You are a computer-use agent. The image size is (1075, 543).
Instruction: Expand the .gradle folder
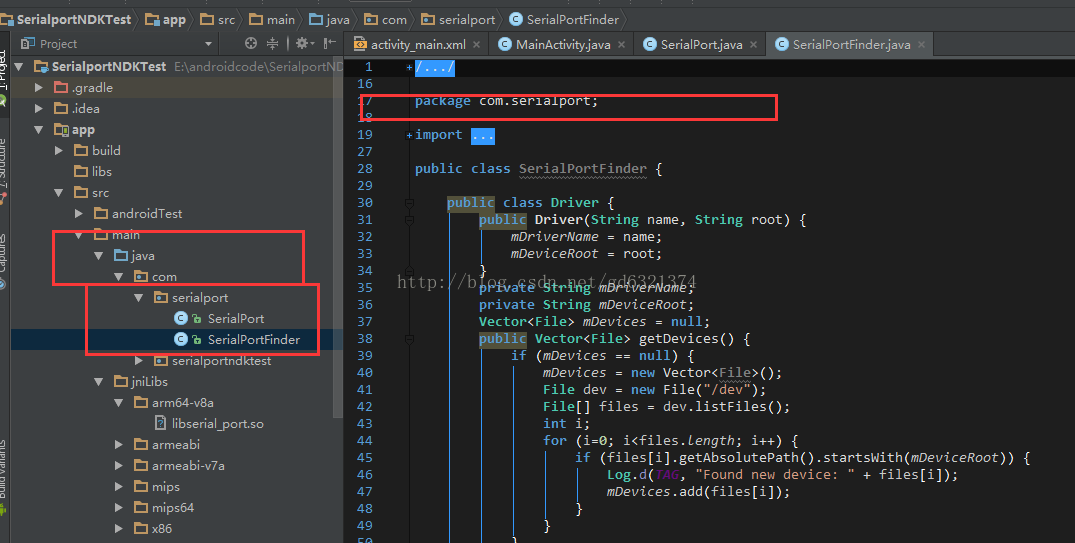point(39,88)
